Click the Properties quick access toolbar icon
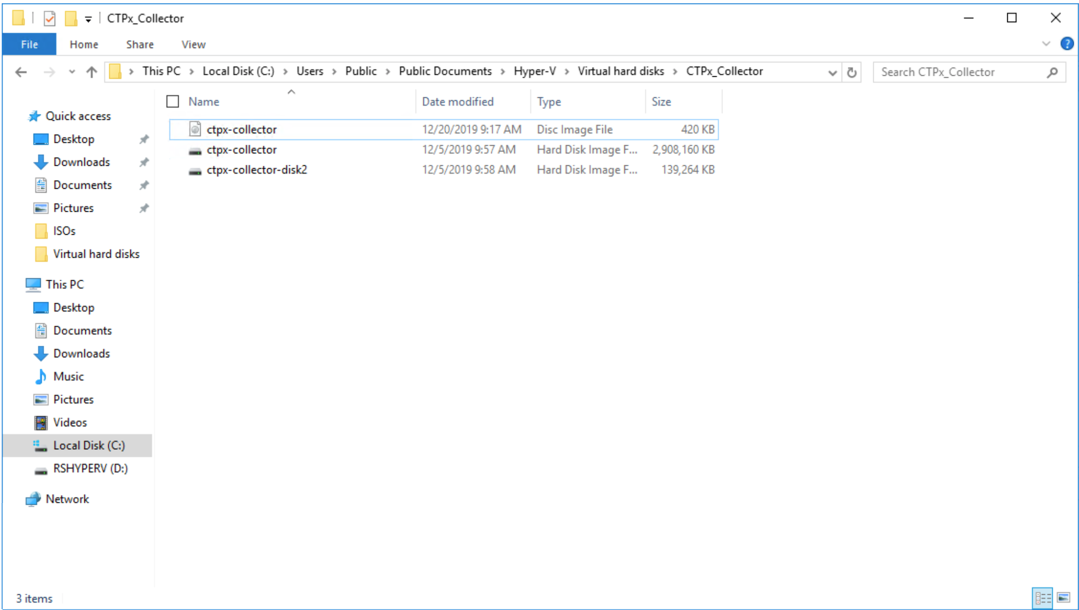 [x=50, y=18]
